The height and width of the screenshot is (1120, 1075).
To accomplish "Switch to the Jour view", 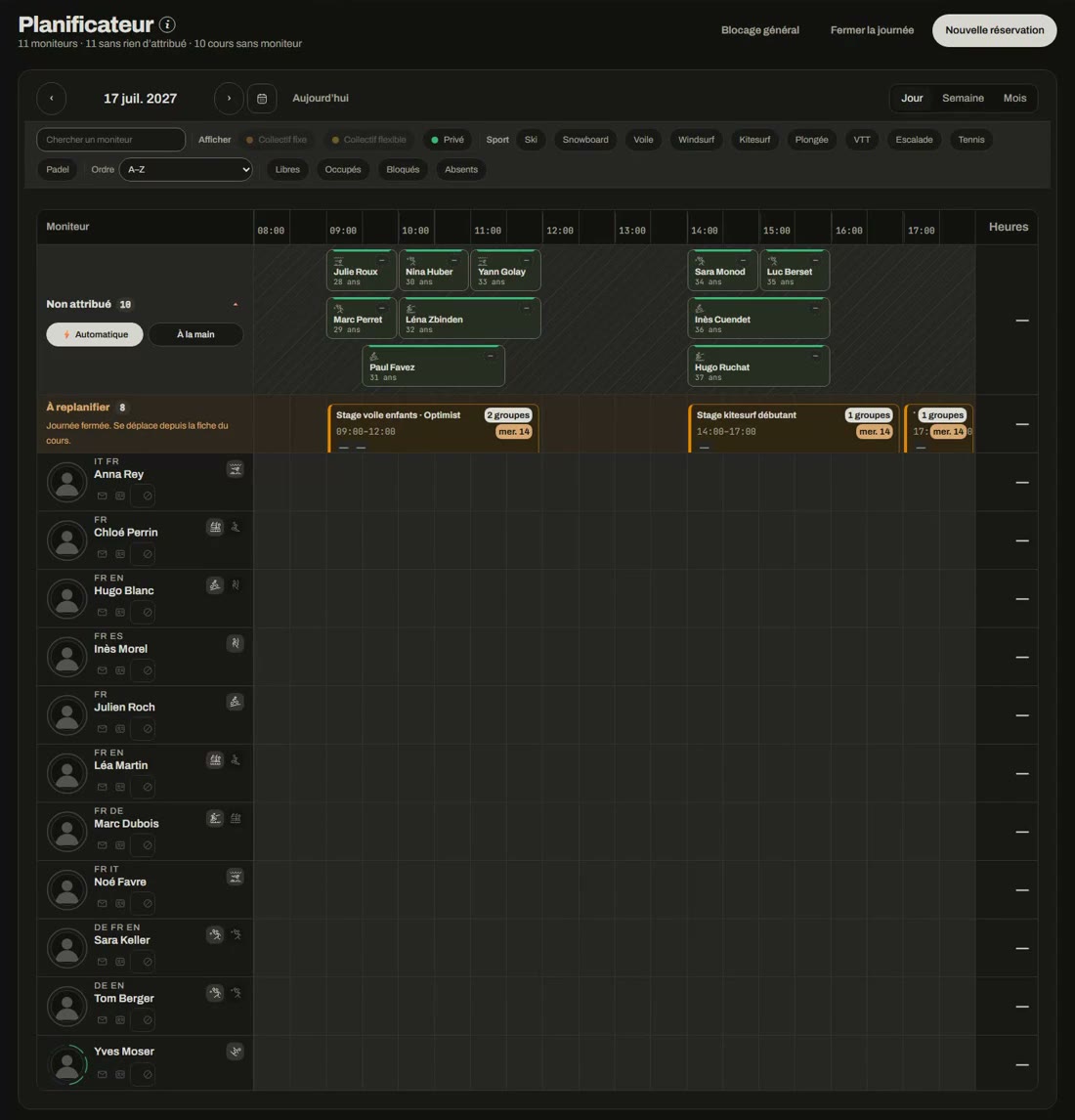I will (912, 99).
